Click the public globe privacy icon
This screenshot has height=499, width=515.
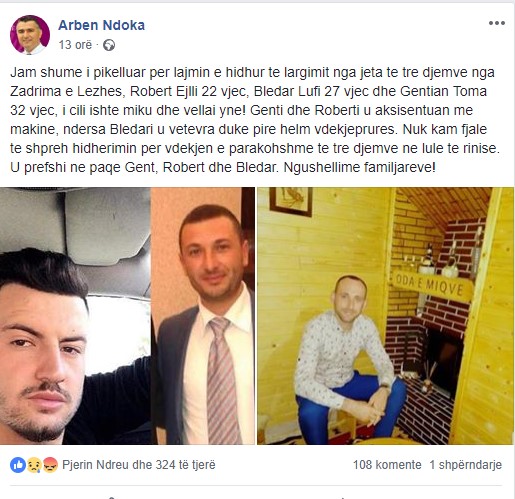109,45
